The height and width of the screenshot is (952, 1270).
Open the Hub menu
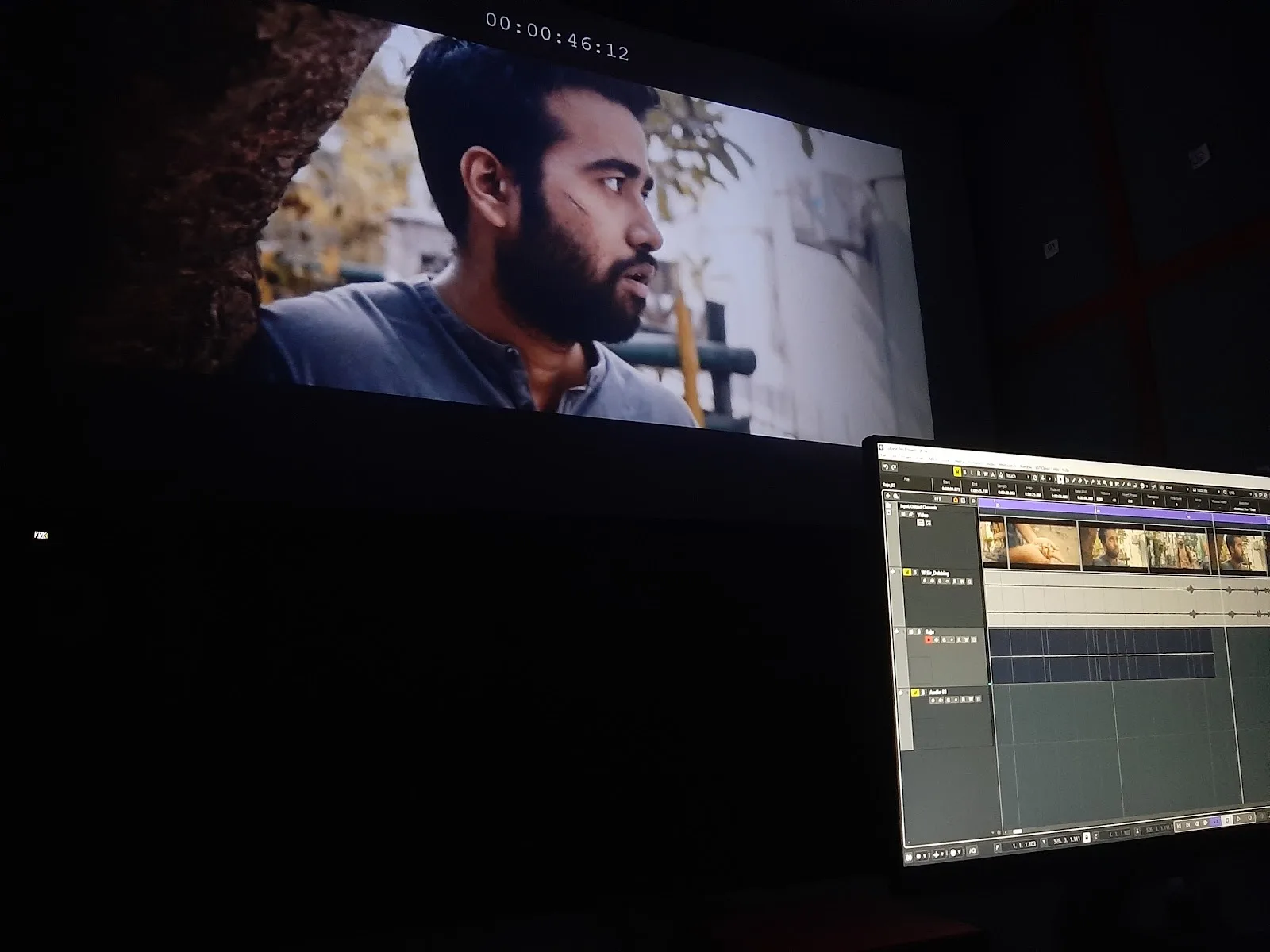tap(1056, 469)
